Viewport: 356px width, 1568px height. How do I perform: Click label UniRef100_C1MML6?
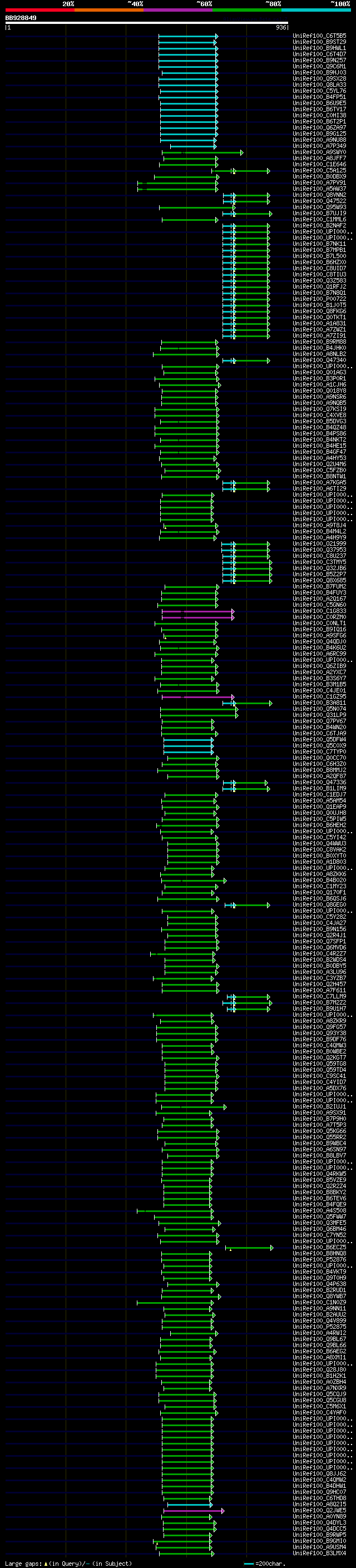[x=319, y=219]
